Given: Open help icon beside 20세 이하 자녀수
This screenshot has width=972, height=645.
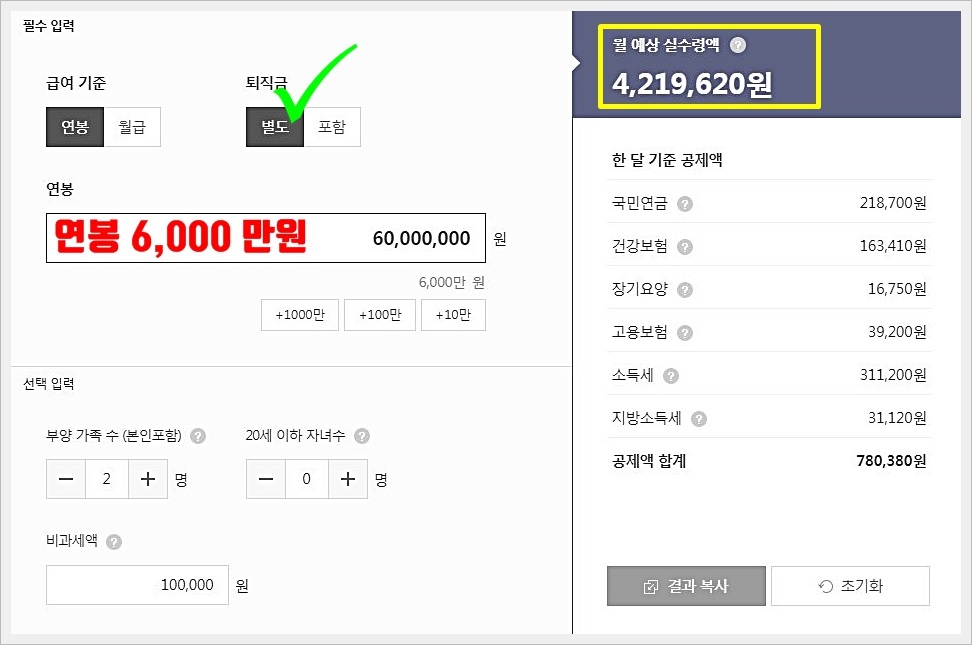Looking at the screenshot, I should coord(361,436).
